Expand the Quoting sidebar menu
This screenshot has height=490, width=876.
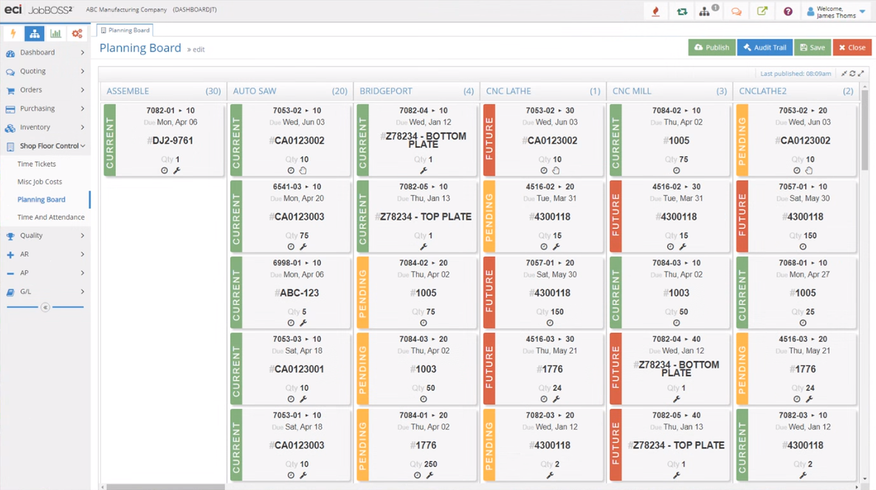pyautogui.click(x=45, y=71)
